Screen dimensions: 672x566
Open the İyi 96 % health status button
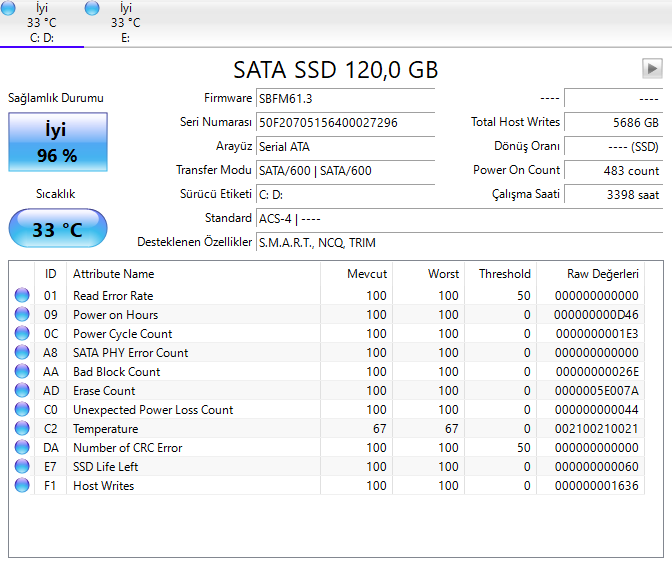pyautogui.click(x=58, y=142)
